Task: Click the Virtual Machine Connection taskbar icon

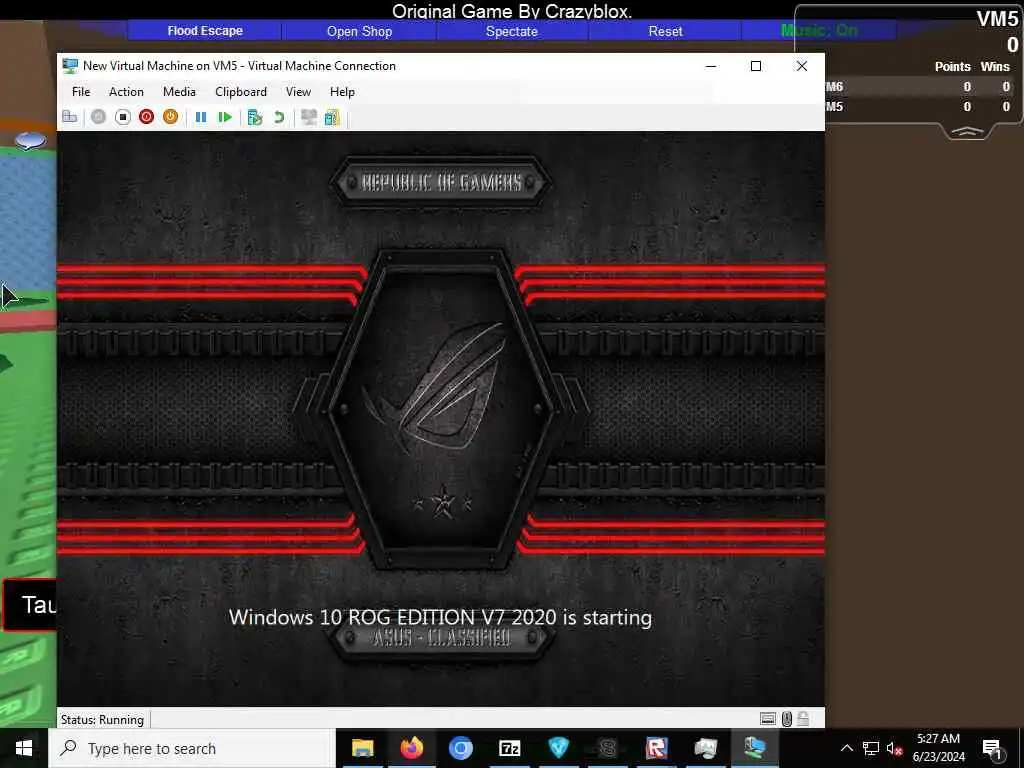Action: 754,748
